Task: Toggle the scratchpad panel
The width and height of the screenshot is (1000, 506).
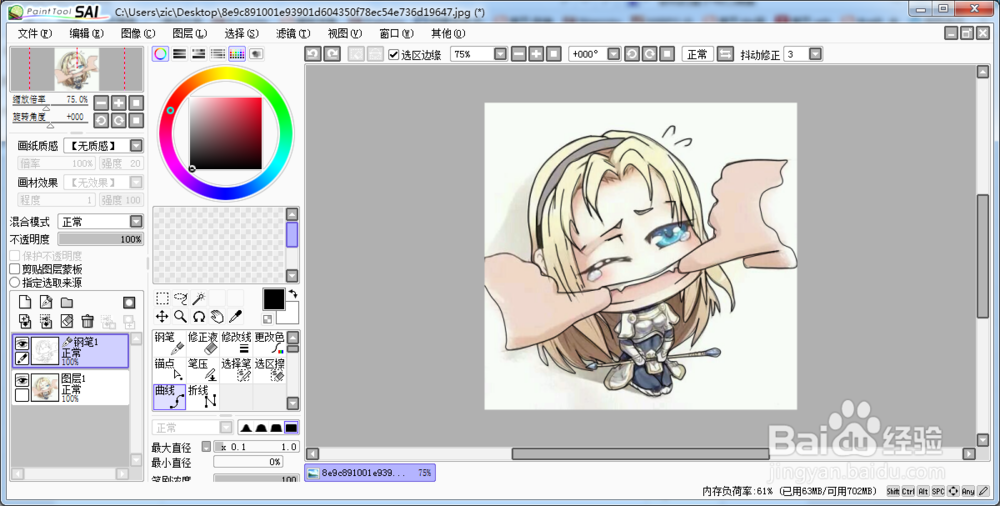Action: (256, 54)
